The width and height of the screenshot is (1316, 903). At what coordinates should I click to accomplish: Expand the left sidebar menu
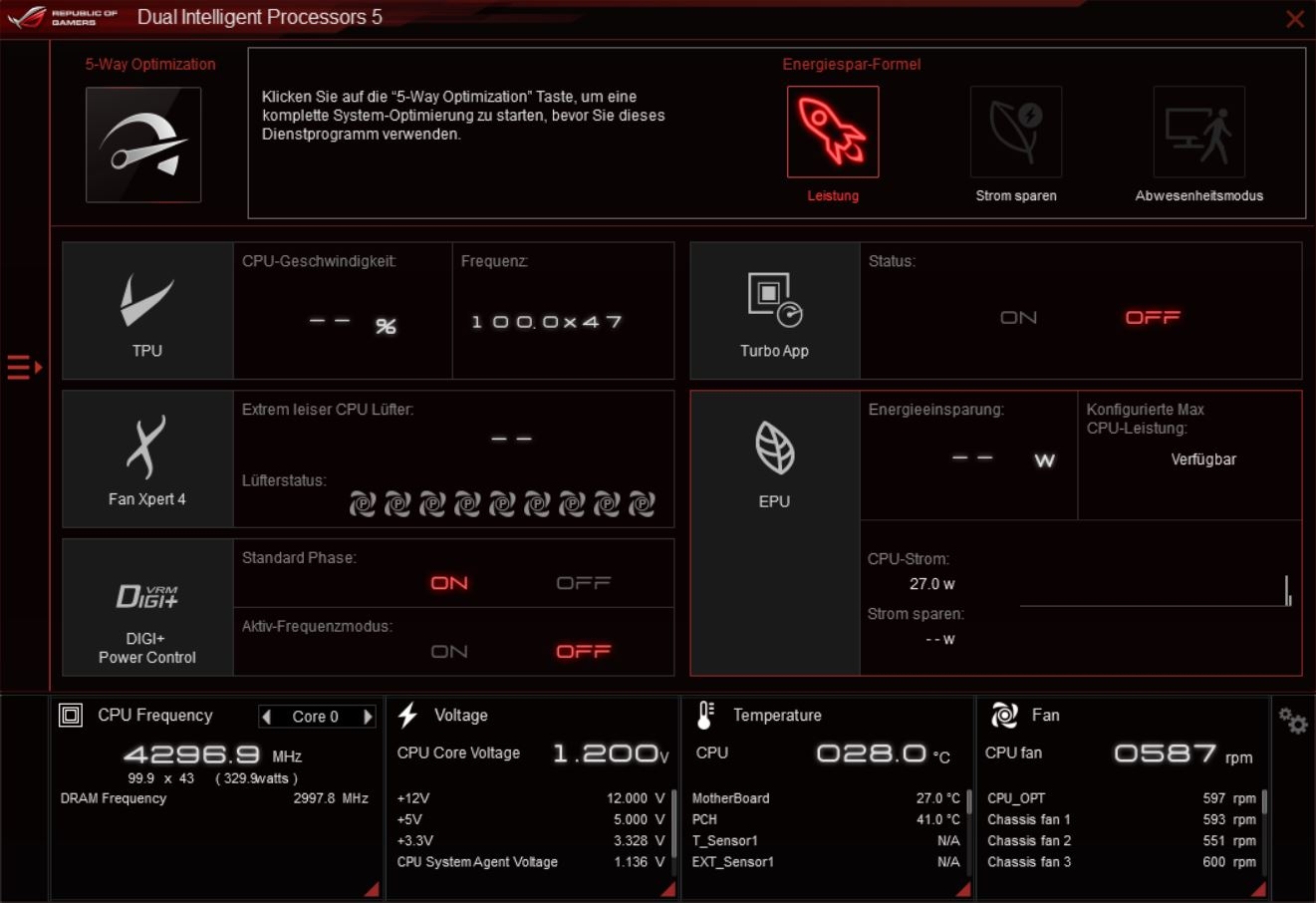(x=24, y=368)
